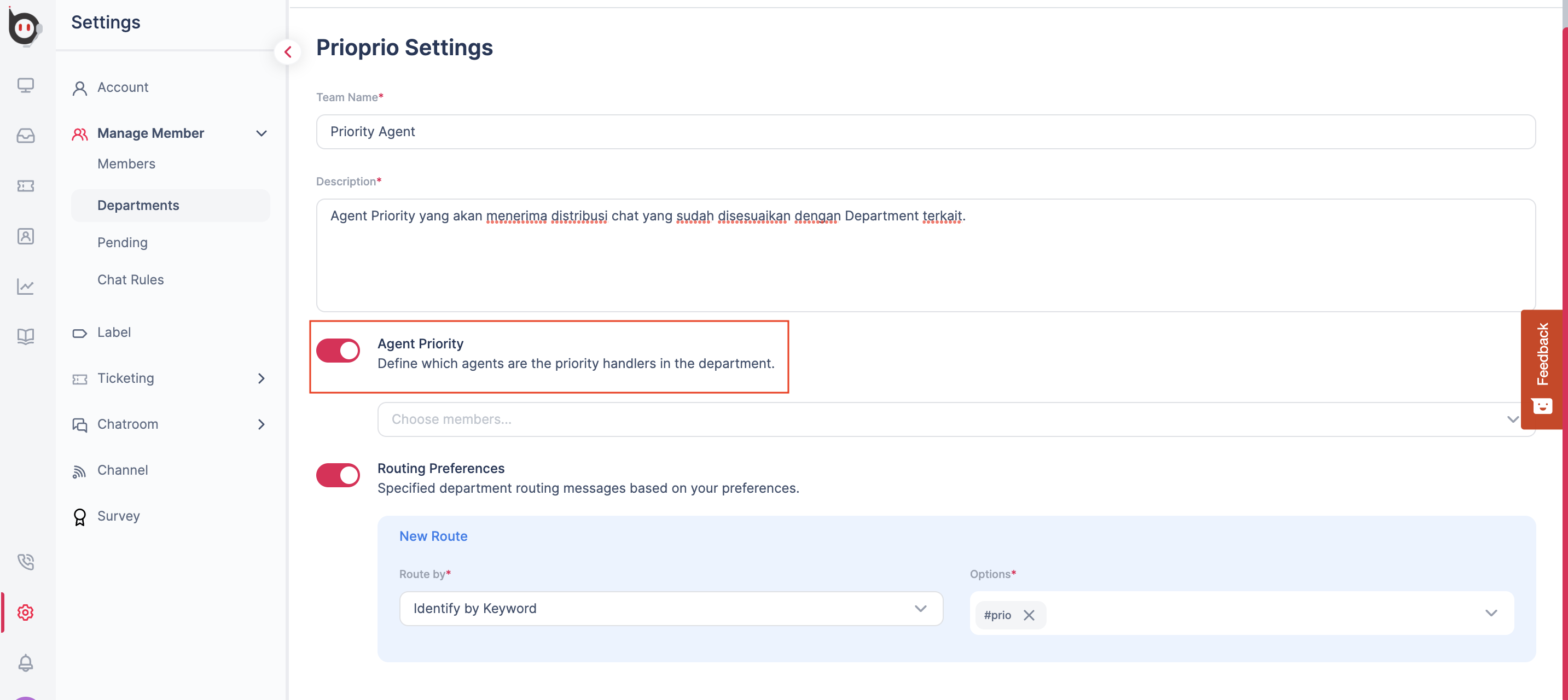Open the Identify by Keyword dropdown
1568x700 pixels.
pos(671,609)
